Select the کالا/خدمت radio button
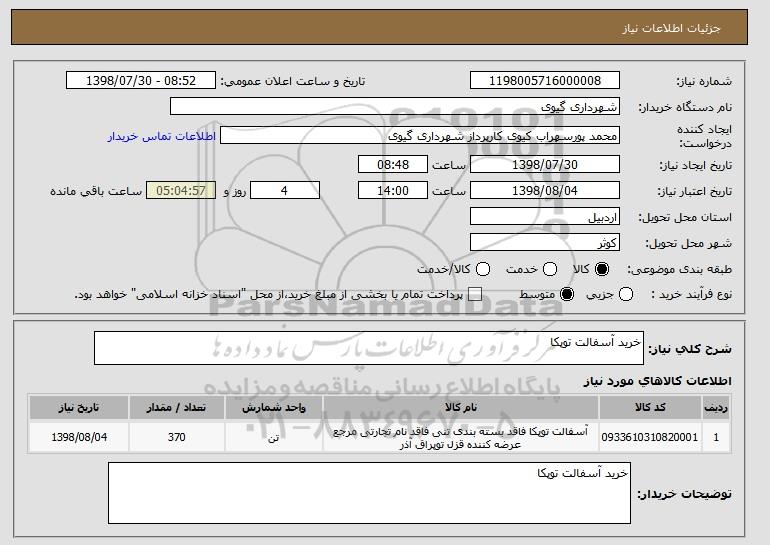770x545 pixels. pyautogui.click(x=483, y=269)
